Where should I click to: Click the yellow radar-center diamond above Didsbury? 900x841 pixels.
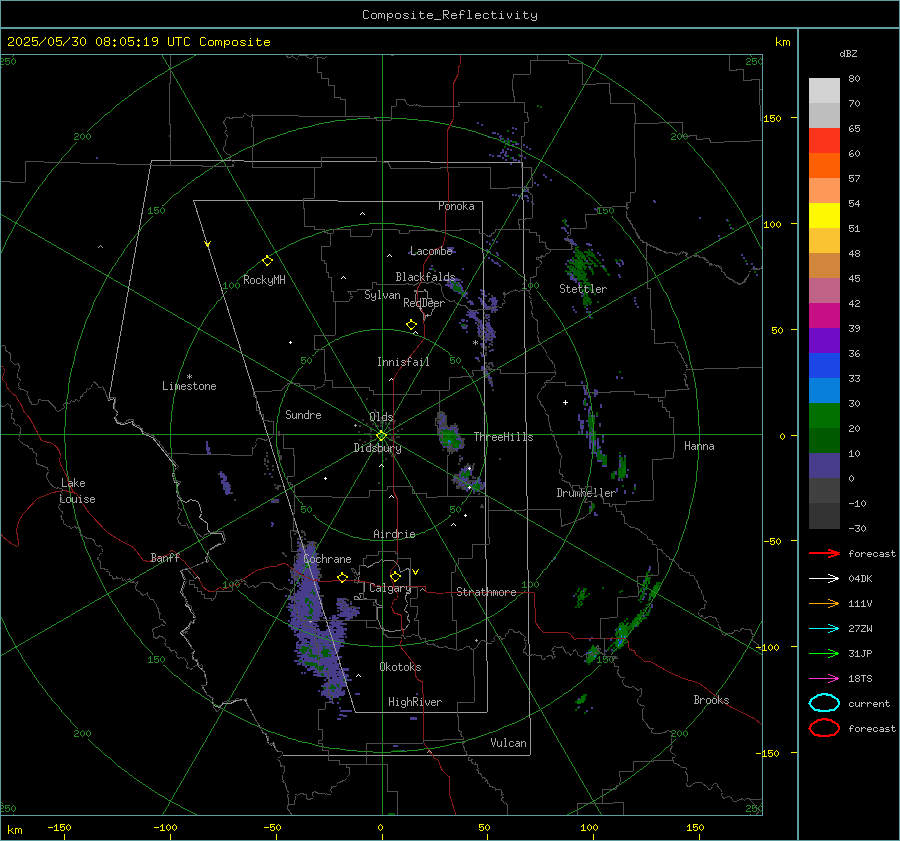coord(381,436)
